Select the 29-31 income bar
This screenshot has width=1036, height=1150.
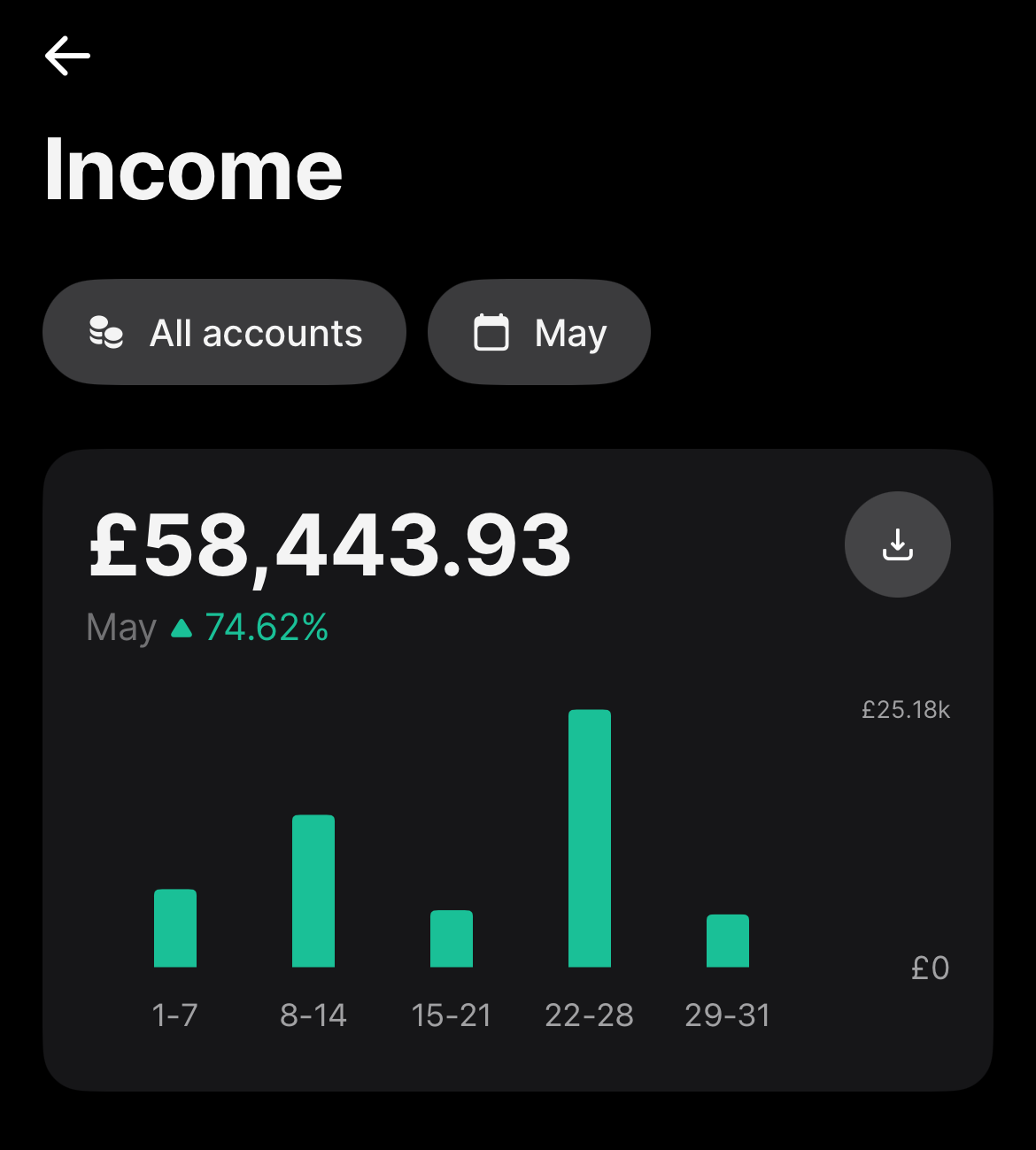point(728,940)
